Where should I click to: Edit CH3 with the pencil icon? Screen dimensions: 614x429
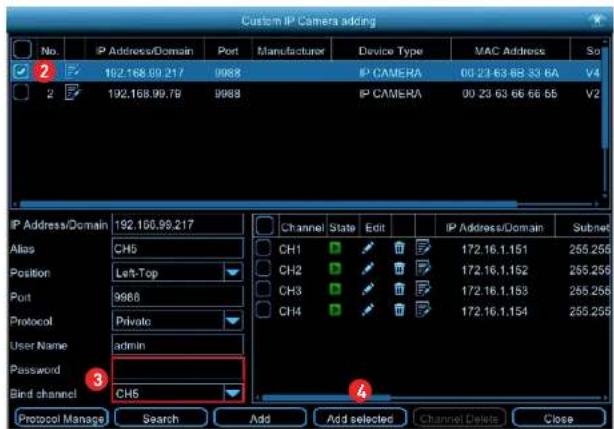[367, 289]
